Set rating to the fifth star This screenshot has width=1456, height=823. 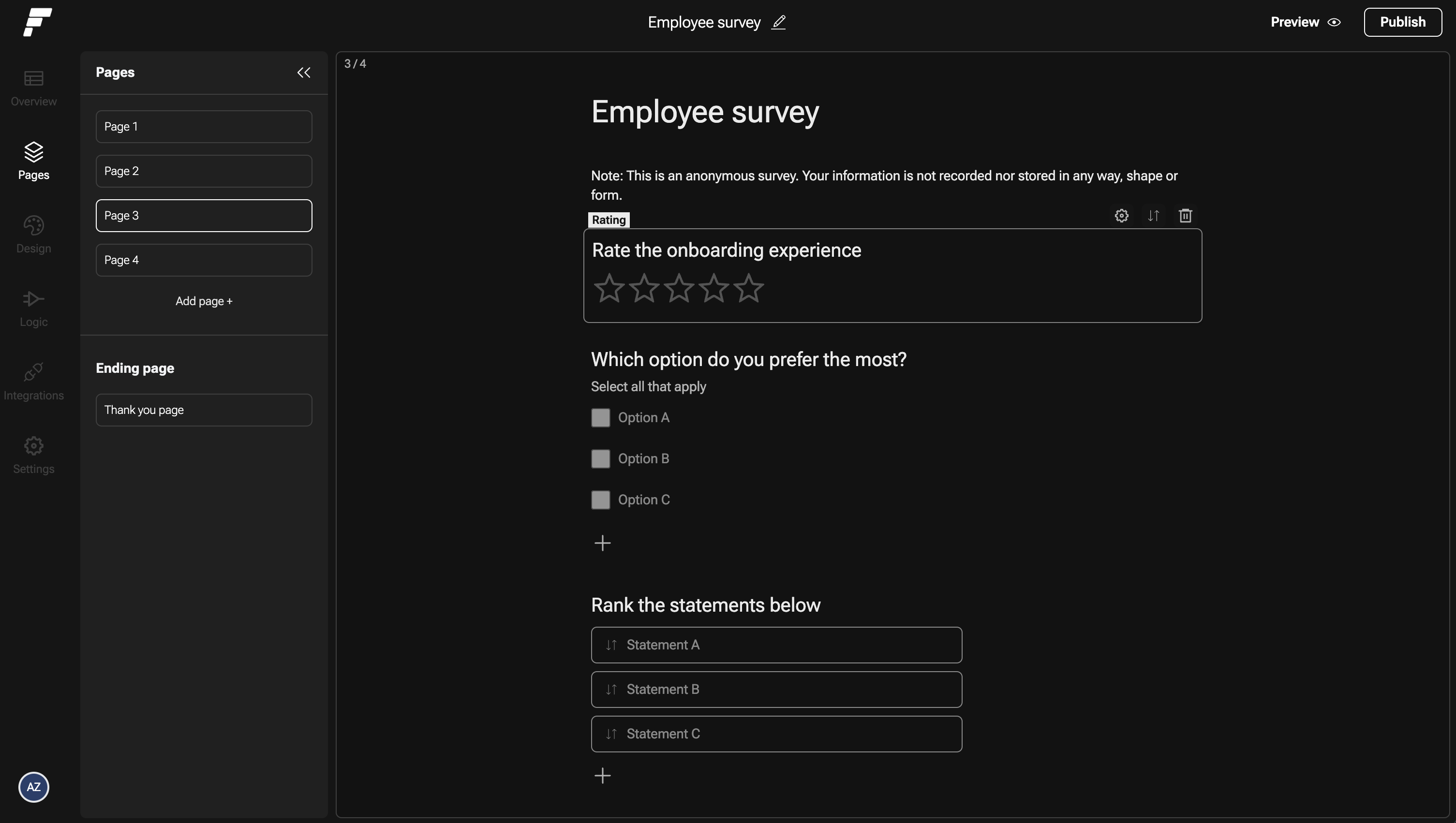tap(748, 288)
